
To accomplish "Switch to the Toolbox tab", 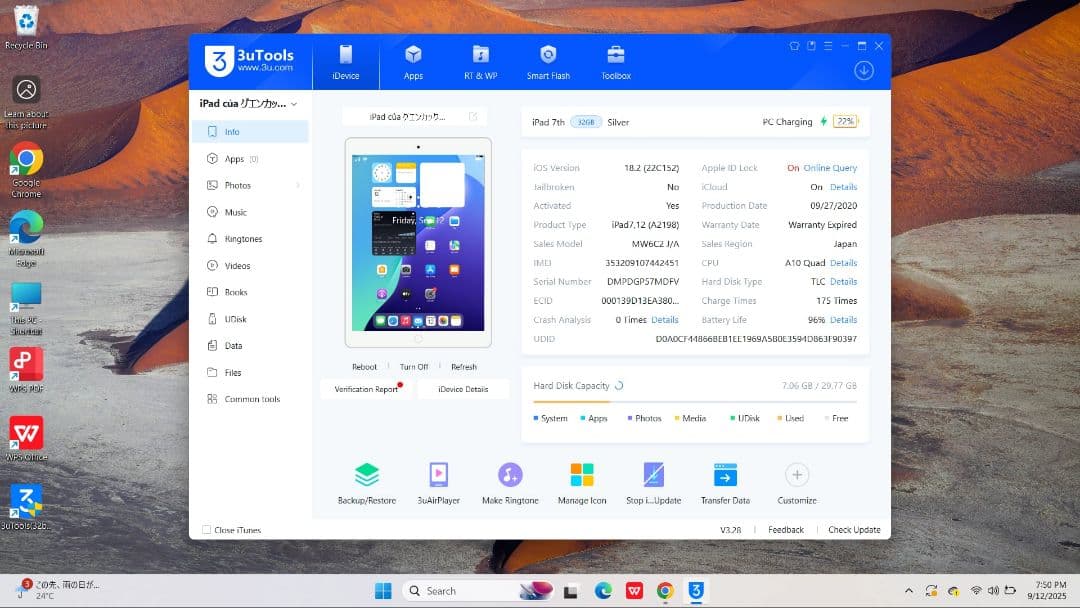I will (615, 62).
